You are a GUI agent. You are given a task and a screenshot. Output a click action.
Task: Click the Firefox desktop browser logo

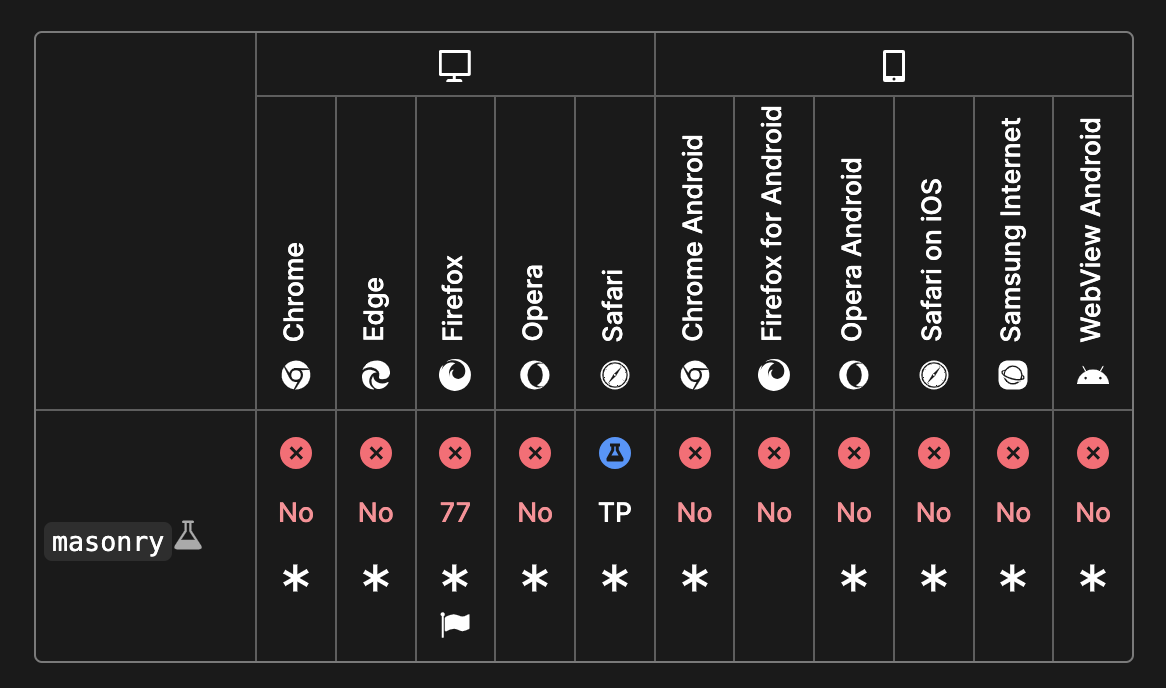tap(455, 375)
